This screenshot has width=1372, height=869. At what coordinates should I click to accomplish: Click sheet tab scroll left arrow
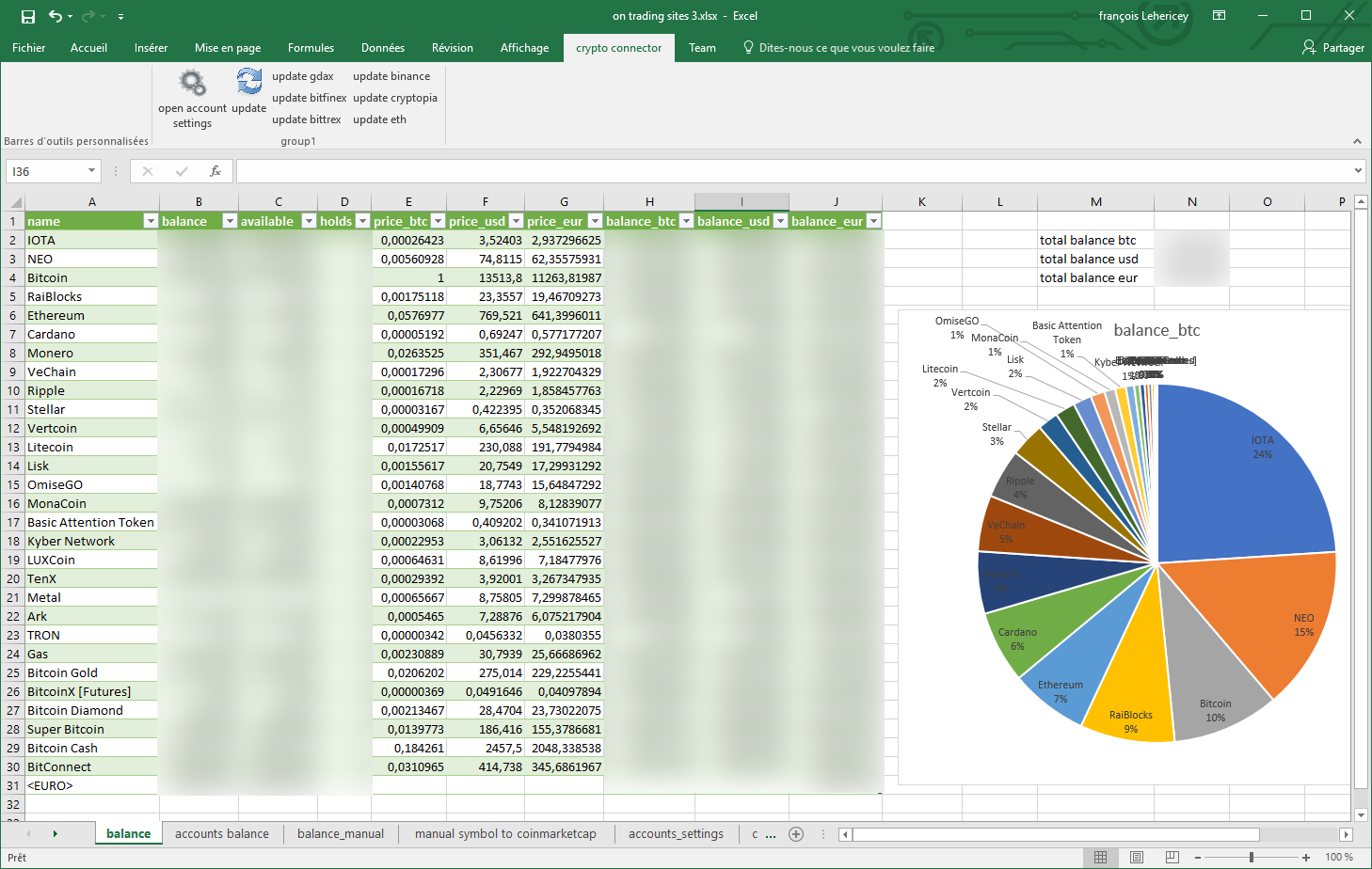click(x=28, y=834)
